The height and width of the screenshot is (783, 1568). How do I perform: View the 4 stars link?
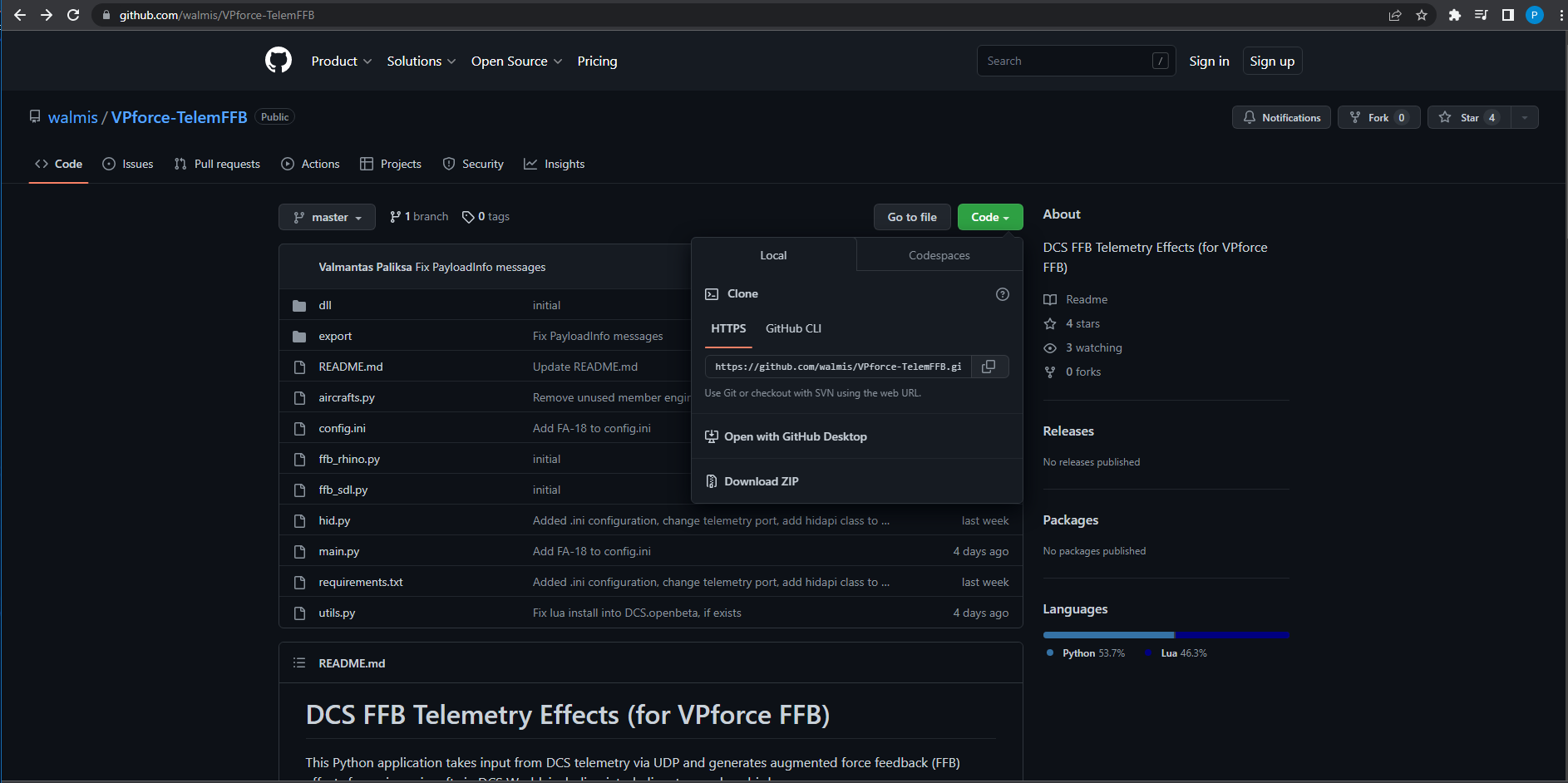pos(1072,323)
